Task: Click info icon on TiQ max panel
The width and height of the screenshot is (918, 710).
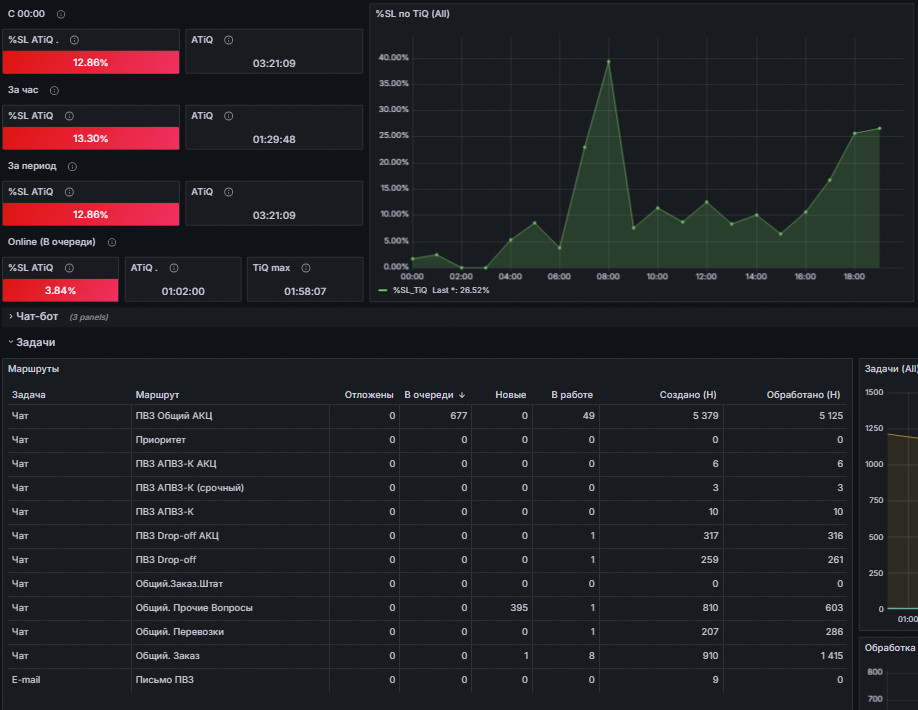Action: click(x=306, y=268)
